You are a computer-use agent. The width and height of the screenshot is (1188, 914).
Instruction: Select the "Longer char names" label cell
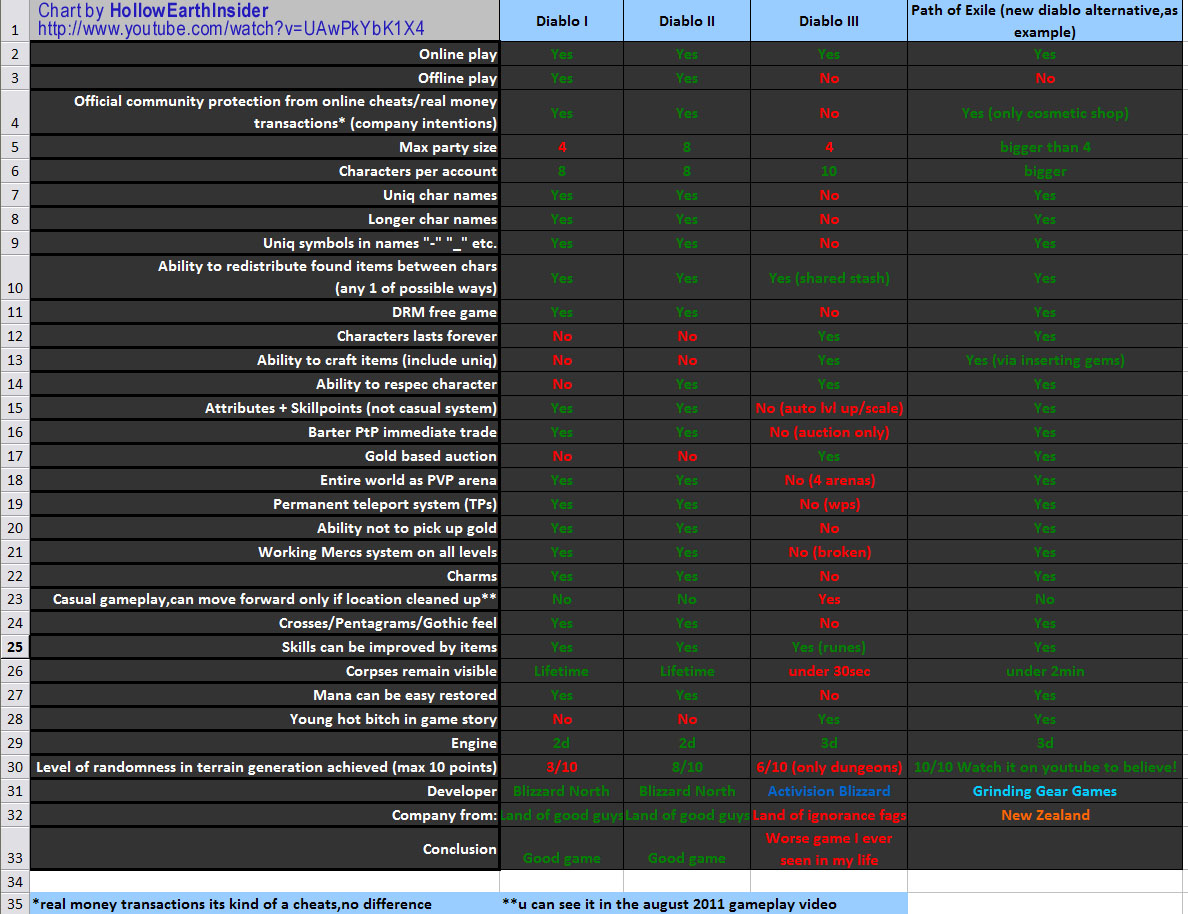[x=264, y=219]
